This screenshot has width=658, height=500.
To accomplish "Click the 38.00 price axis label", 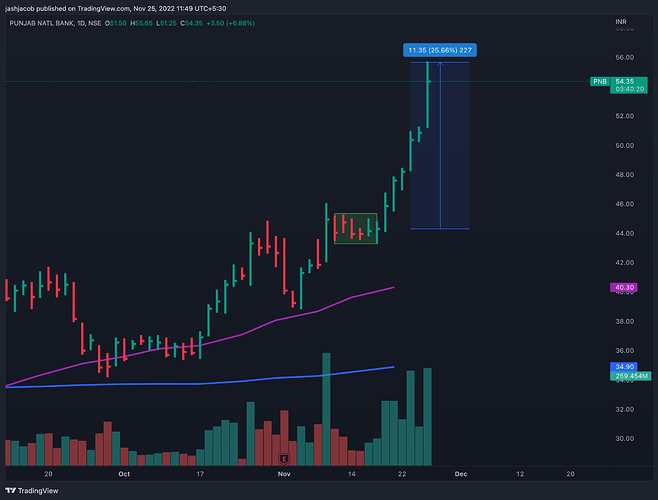I will 624,322.
